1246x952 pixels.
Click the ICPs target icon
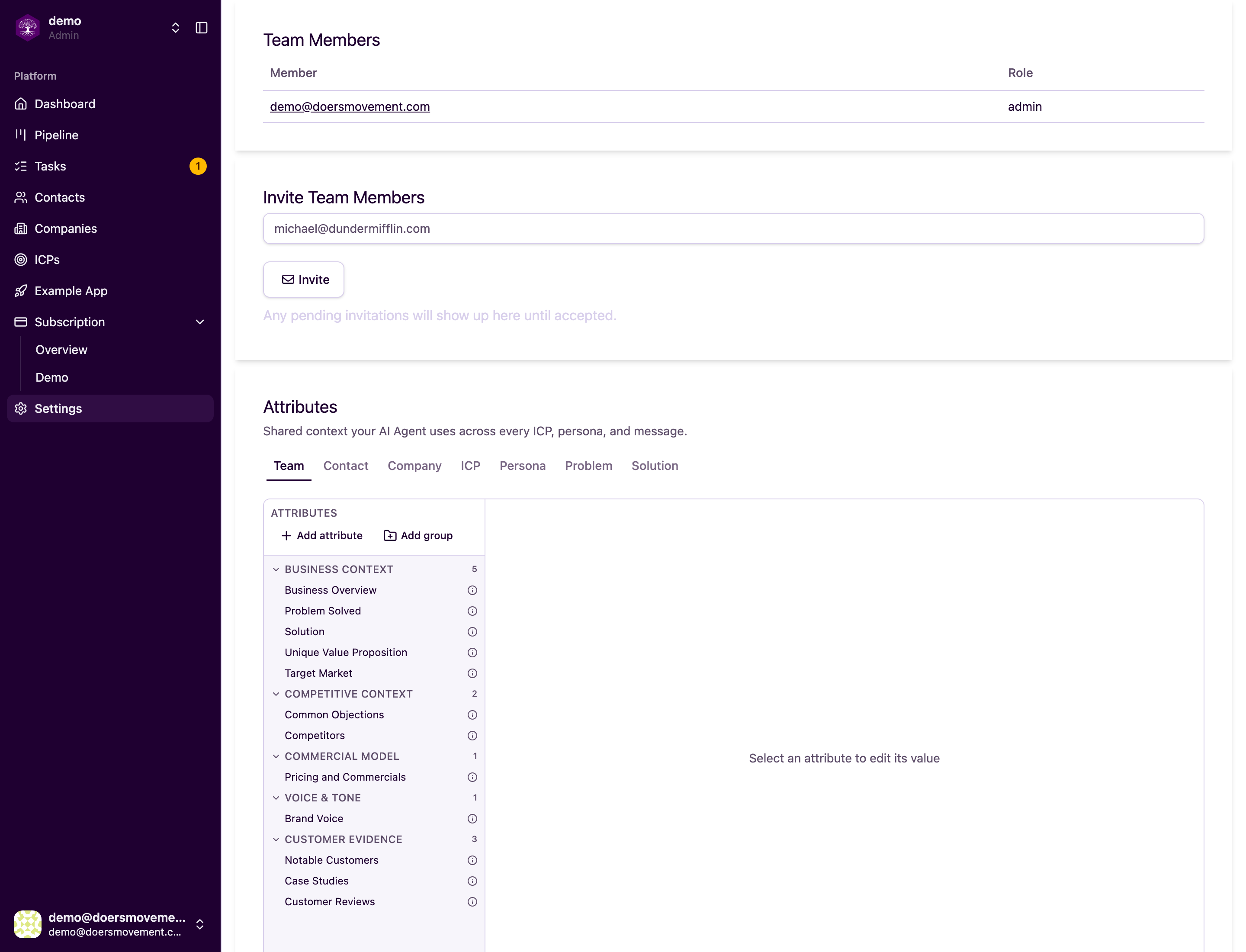click(21, 260)
